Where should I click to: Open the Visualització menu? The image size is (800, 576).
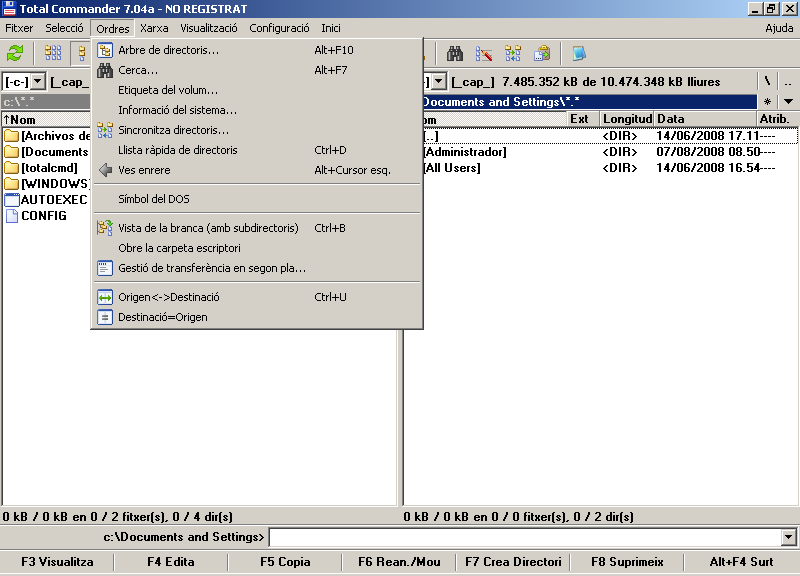[209, 28]
